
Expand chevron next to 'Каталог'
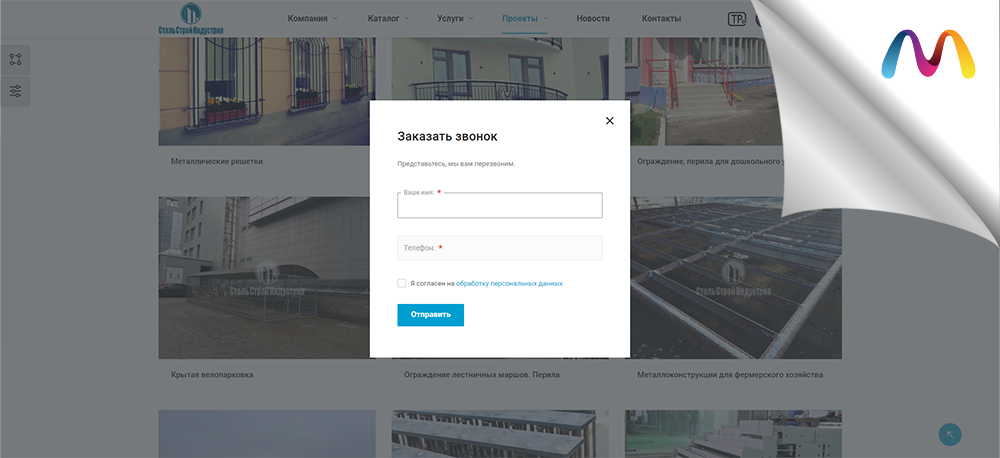click(407, 18)
